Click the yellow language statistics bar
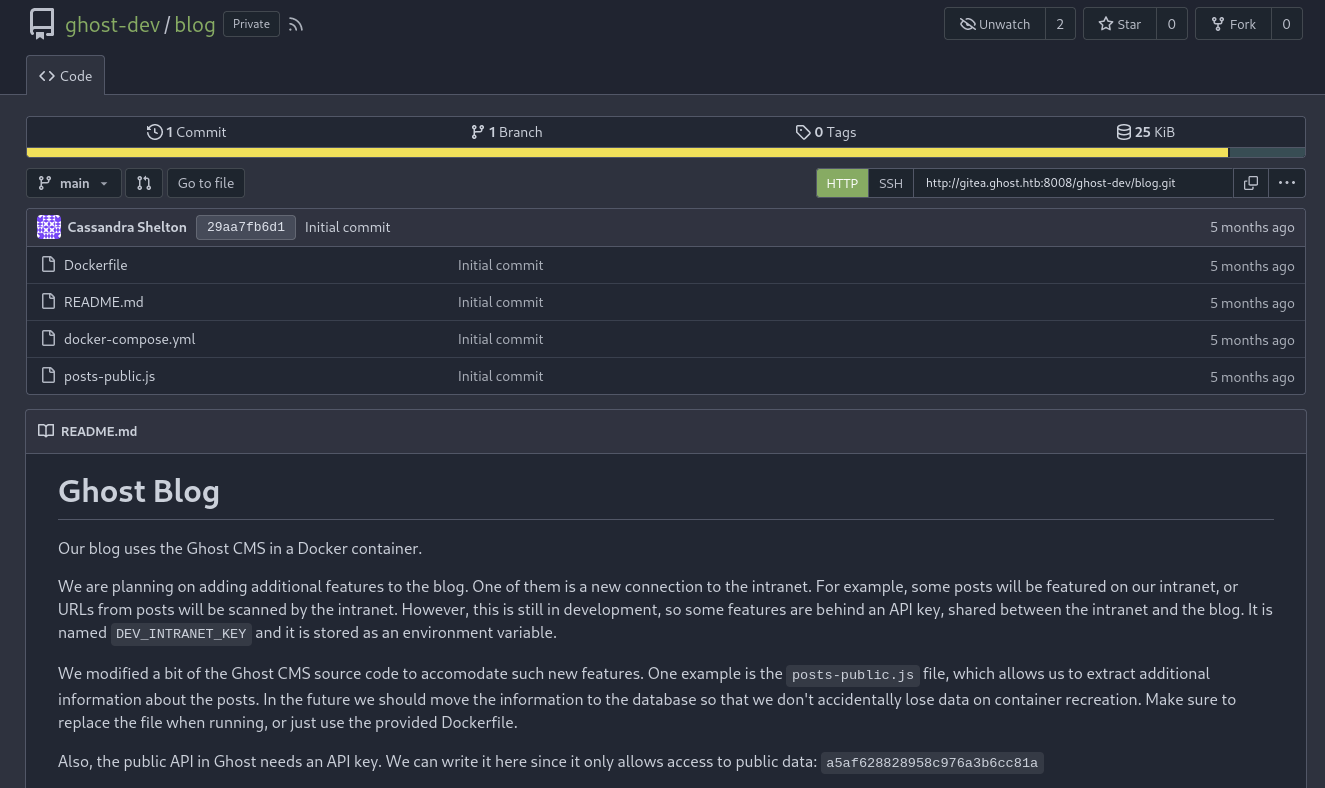The height and width of the screenshot is (788, 1325). 627,153
